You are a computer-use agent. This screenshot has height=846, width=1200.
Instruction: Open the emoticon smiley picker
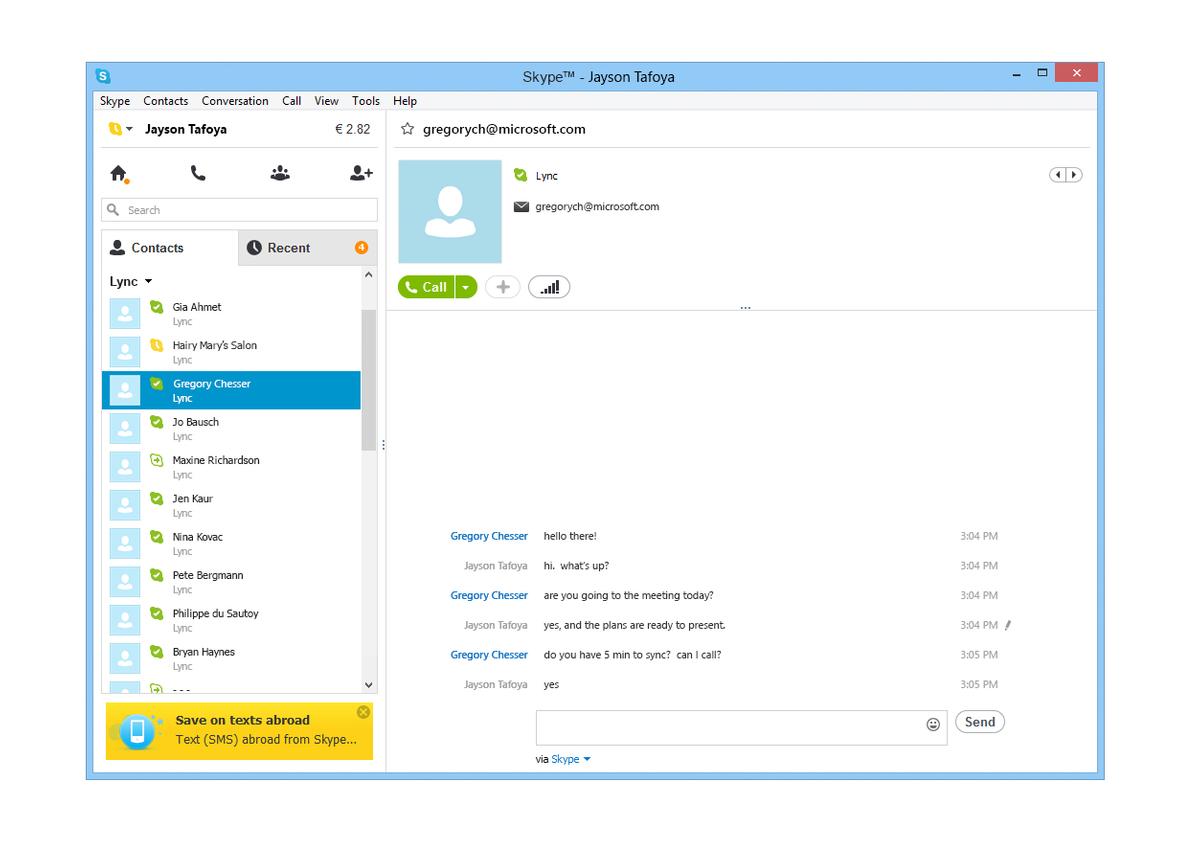point(933,725)
